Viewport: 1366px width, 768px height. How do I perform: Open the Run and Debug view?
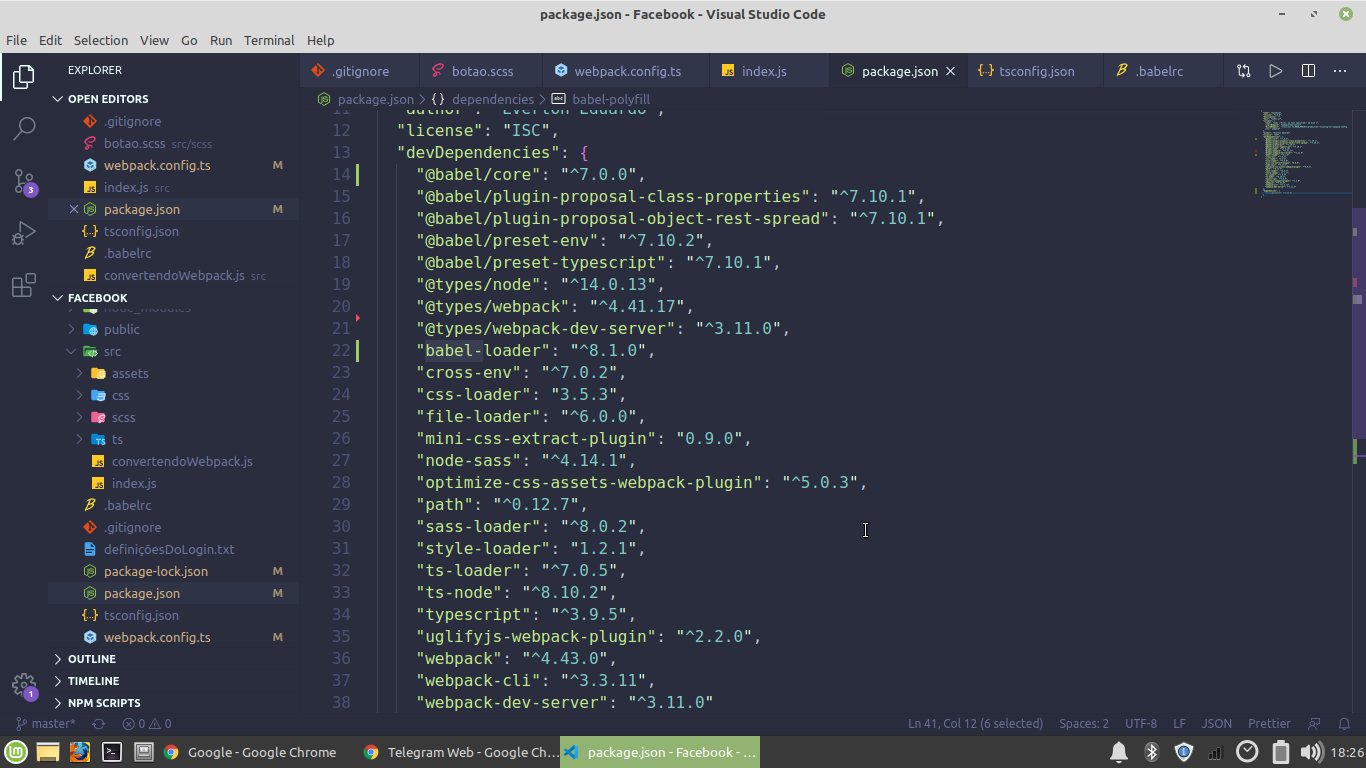[x=24, y=233]
